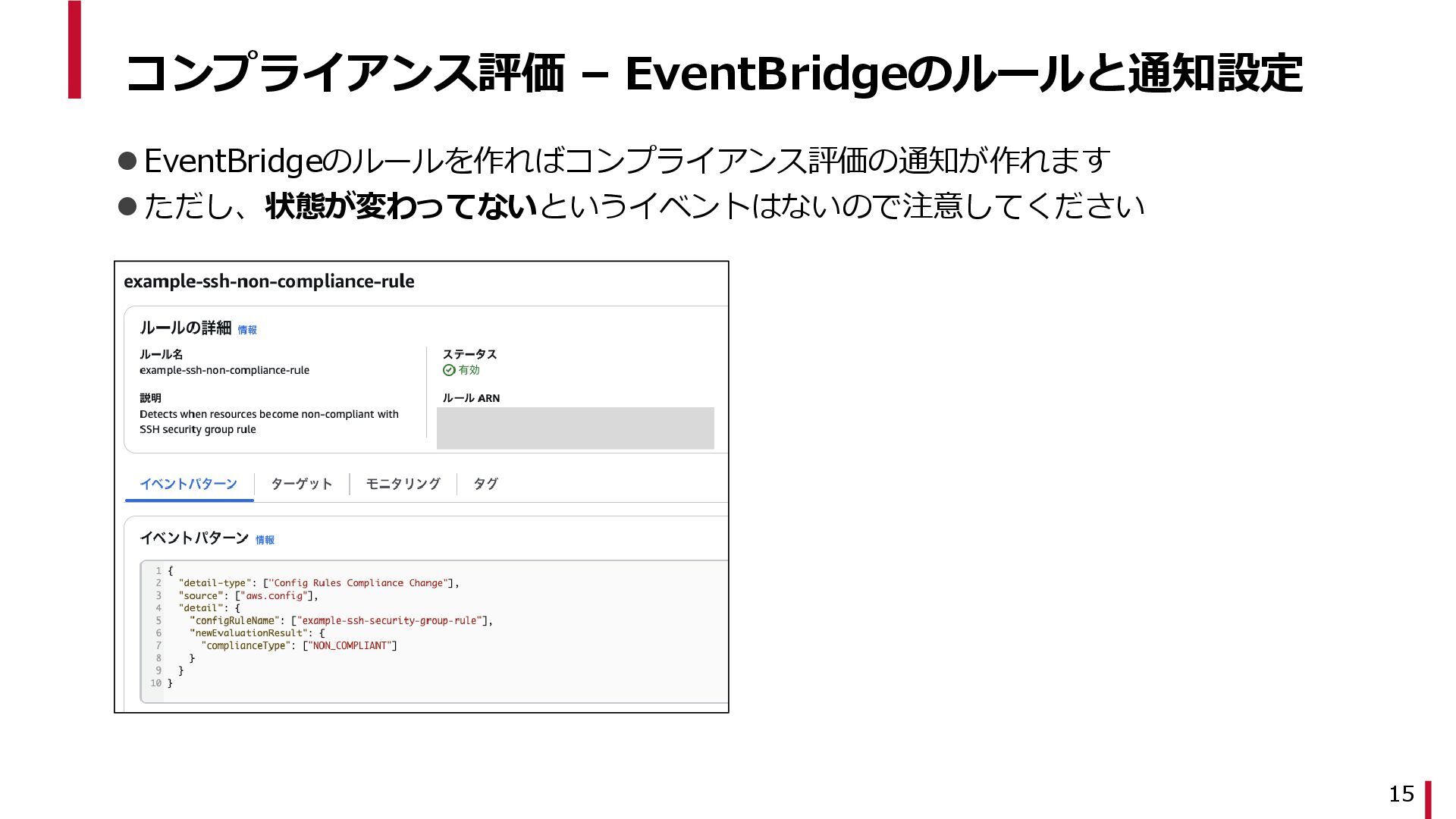
Task: Open the イベントパターン tab
Action: point(188,484)
